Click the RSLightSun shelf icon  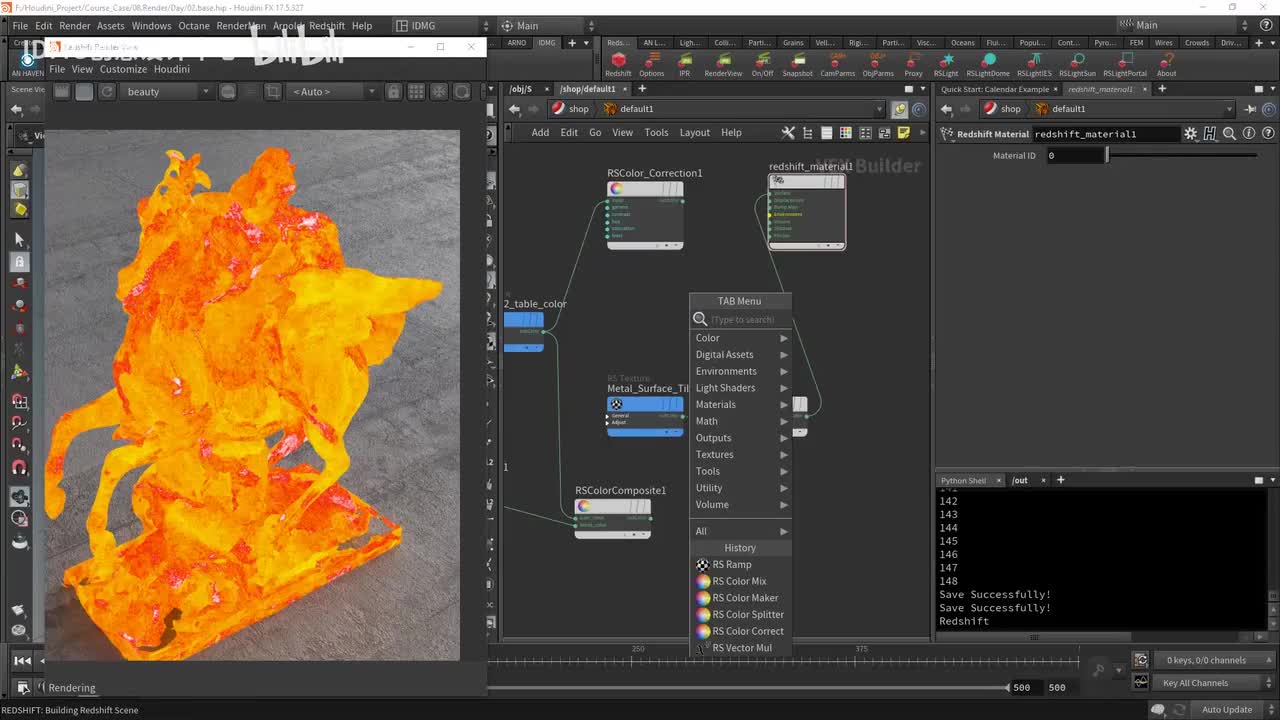1077,62
